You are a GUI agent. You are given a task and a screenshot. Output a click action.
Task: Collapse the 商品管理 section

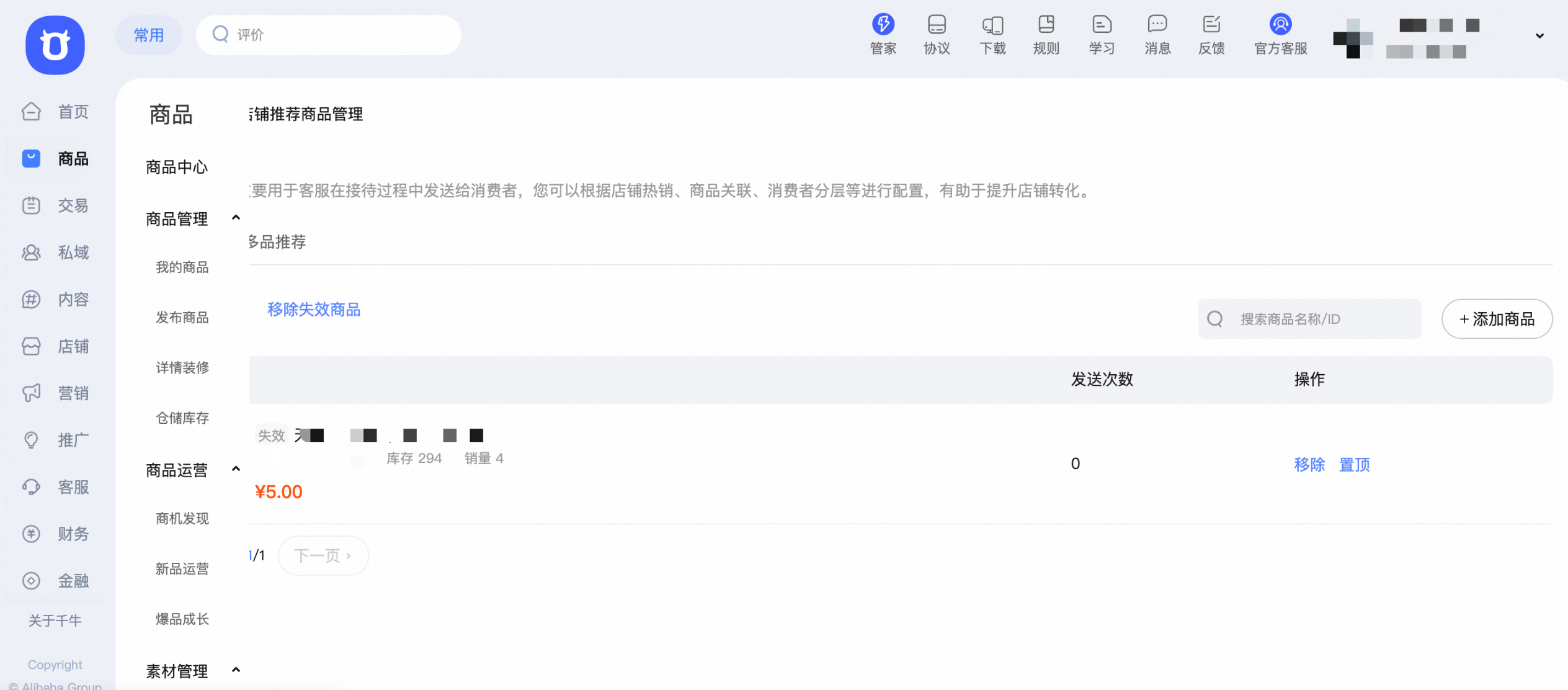tap(236, 218)
